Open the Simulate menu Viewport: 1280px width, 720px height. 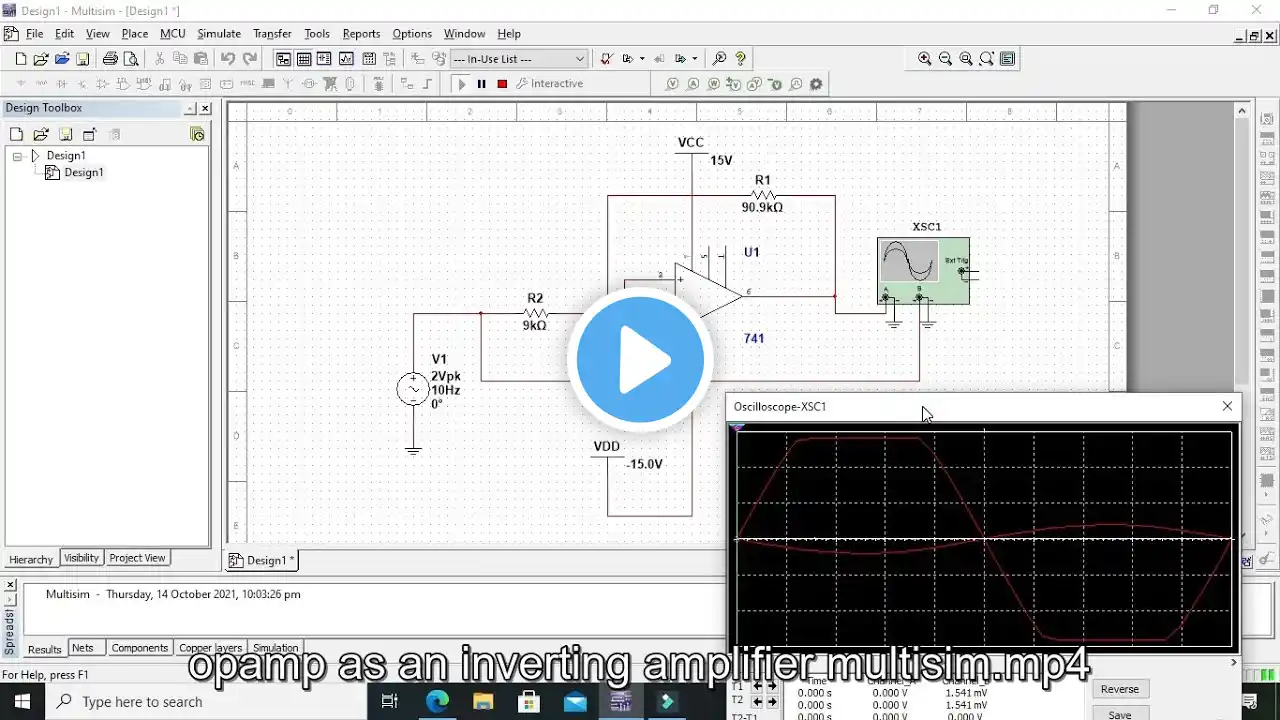219,34
